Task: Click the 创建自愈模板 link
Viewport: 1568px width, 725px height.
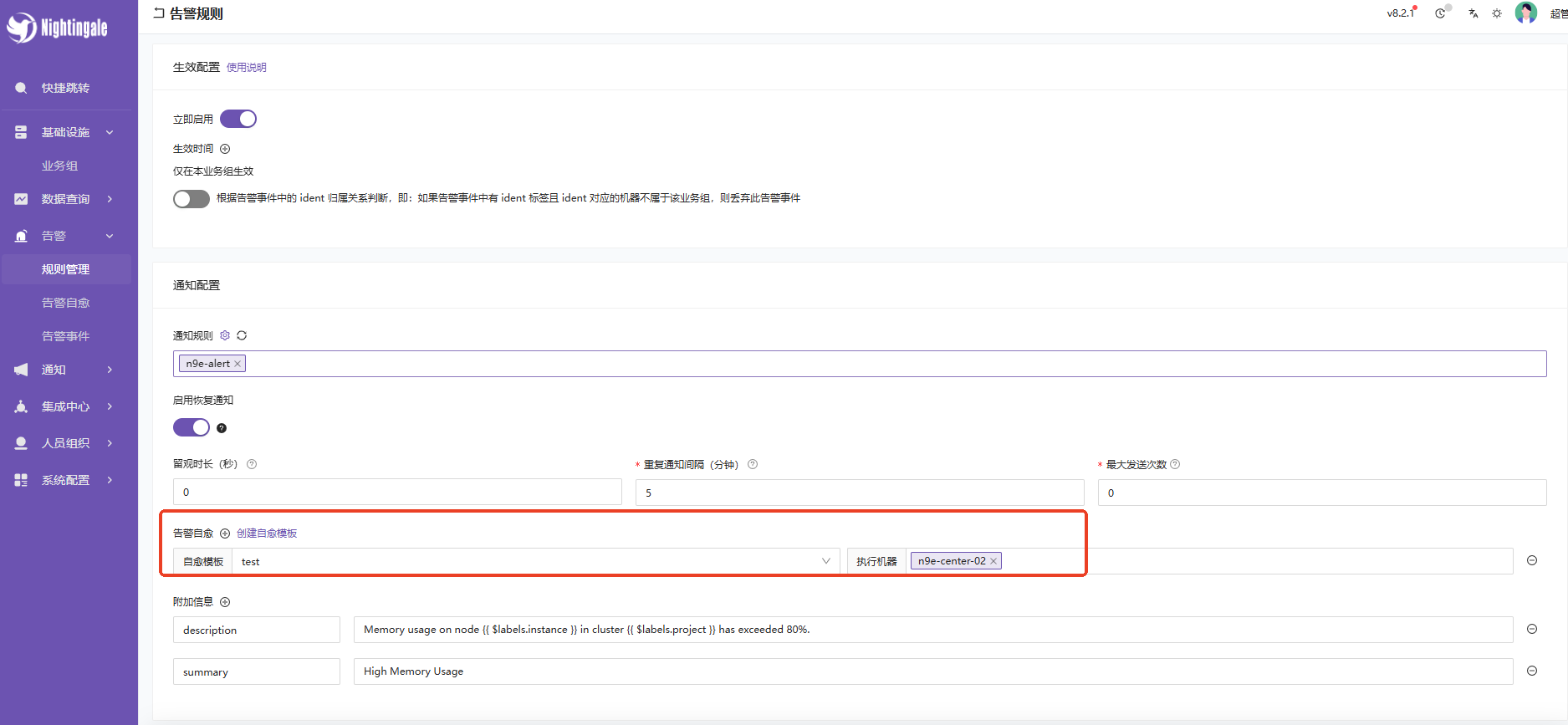Action: (267, 534)
